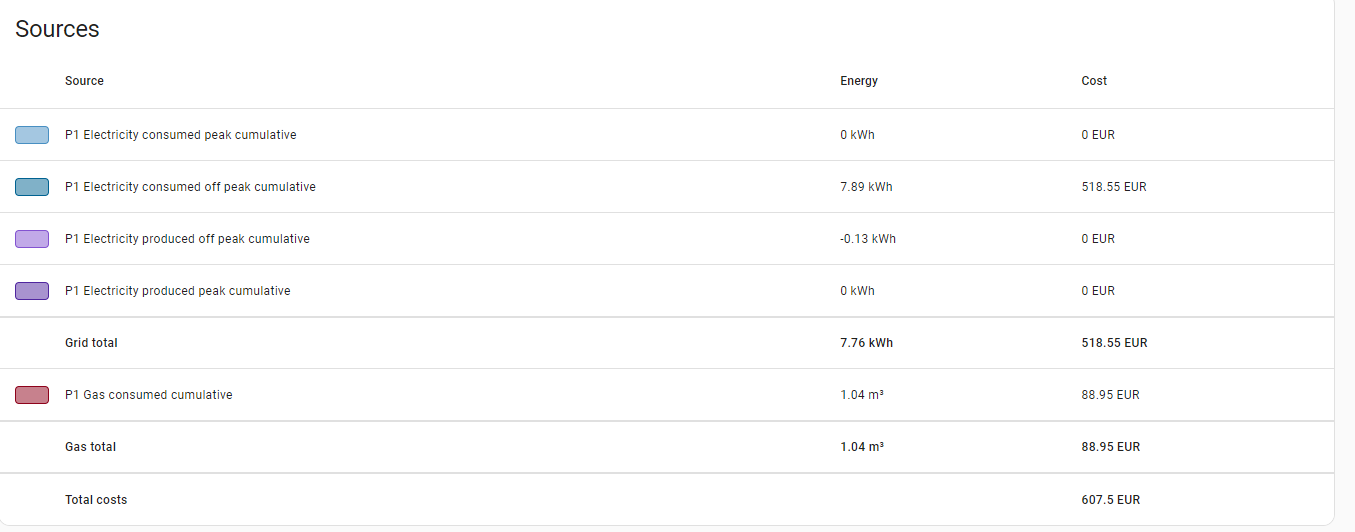This screenshot has height=532, width=1355.
Task: Click the dark purple produced peak swatch
Action: pyautogui.click(x=32, y=291)
